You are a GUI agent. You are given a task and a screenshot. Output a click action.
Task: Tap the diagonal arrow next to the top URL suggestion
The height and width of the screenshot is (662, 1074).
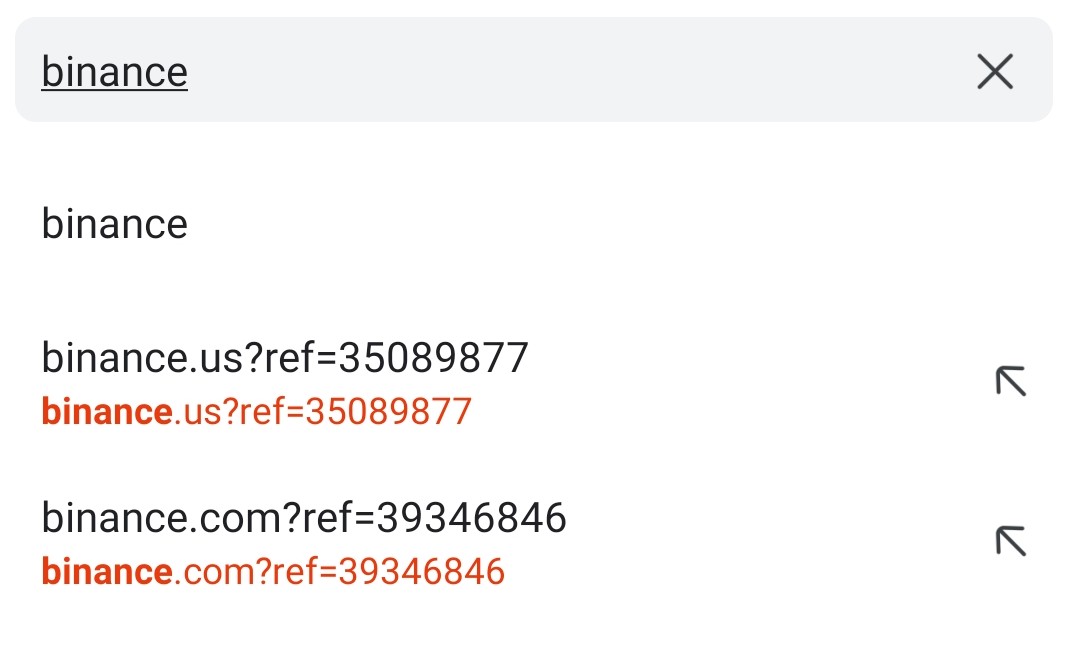click(x=1010, y=381)
